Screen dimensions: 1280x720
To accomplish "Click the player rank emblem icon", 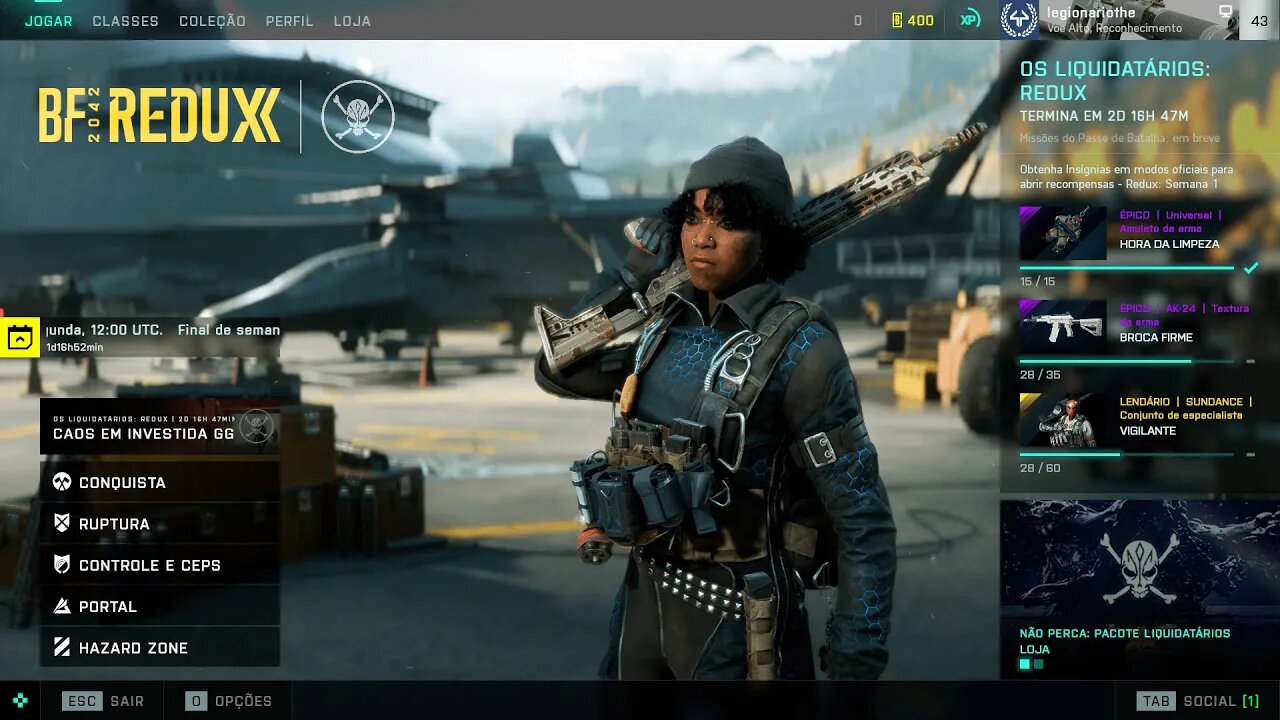I will point(1019,20).
